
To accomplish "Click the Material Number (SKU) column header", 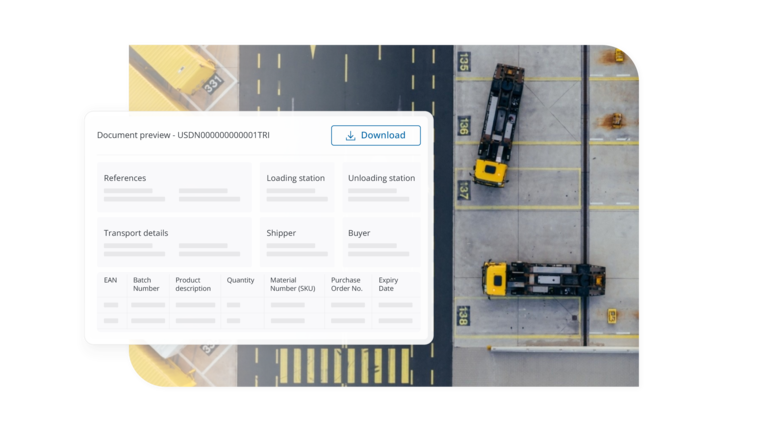I will click(x=292, y=284).
